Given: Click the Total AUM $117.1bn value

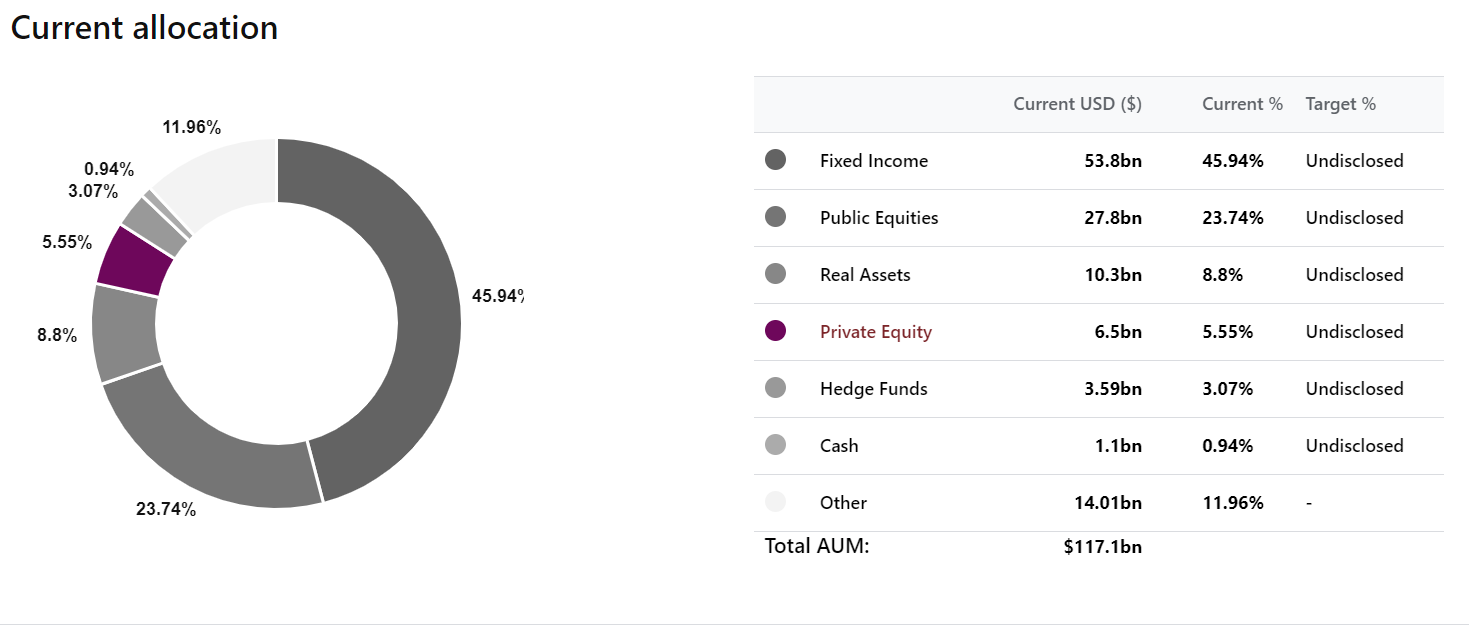Looking at the screenshot, I should 1103,547.
